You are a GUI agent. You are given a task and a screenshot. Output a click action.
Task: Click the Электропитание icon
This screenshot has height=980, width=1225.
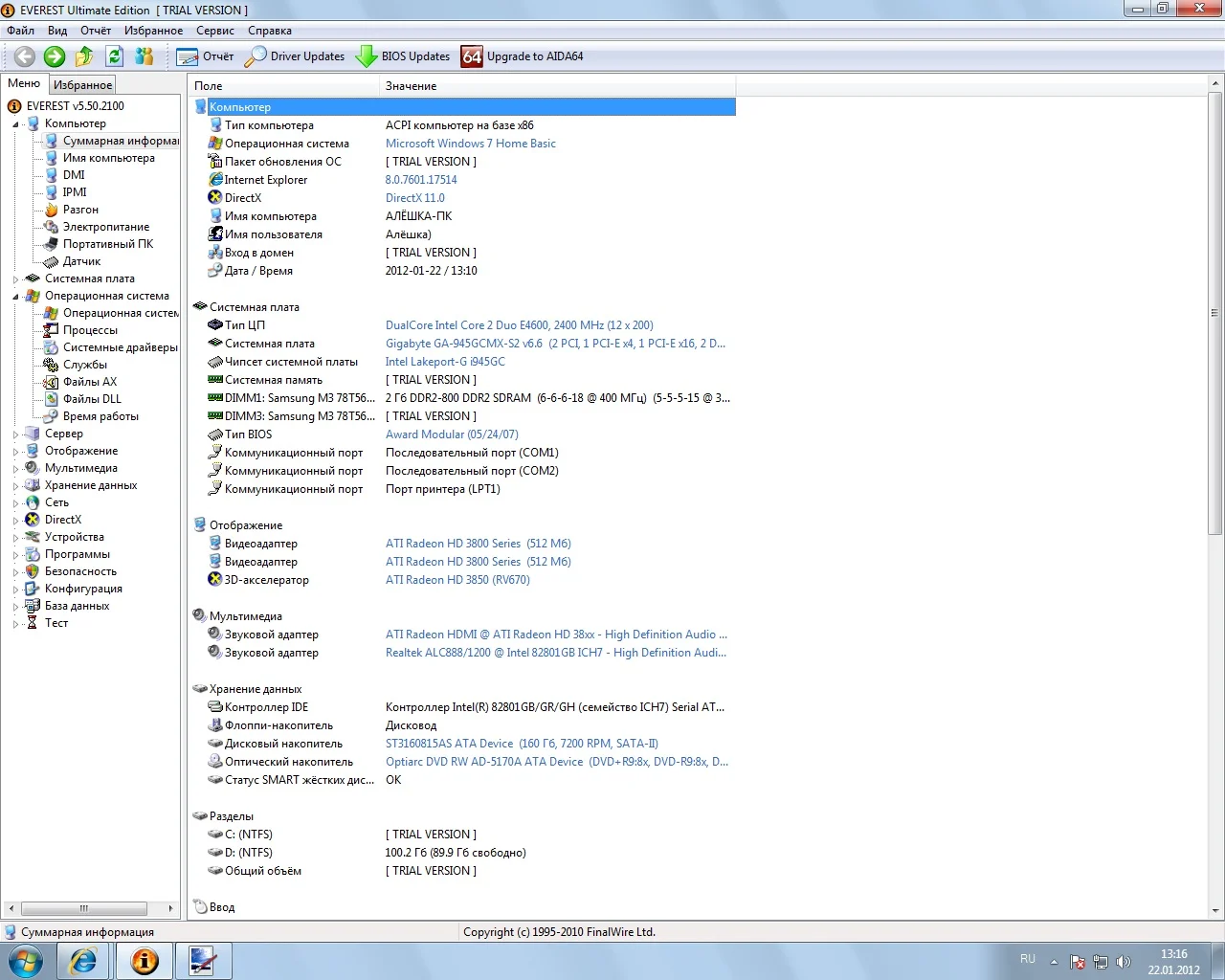(52, 227)
